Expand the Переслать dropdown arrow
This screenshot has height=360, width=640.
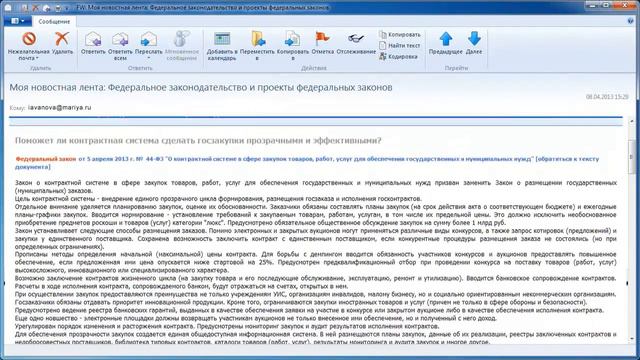[149, 58]
